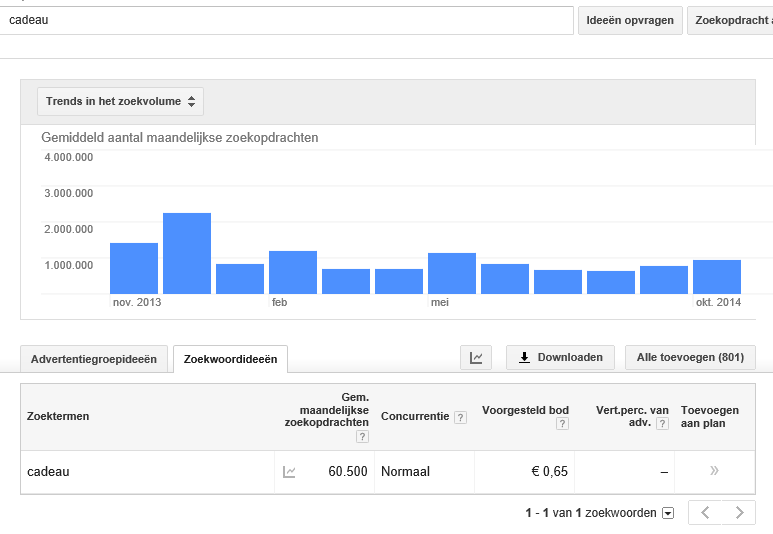Go to next page of keywords
Screen dimensions: 773x534
[739, 513]
